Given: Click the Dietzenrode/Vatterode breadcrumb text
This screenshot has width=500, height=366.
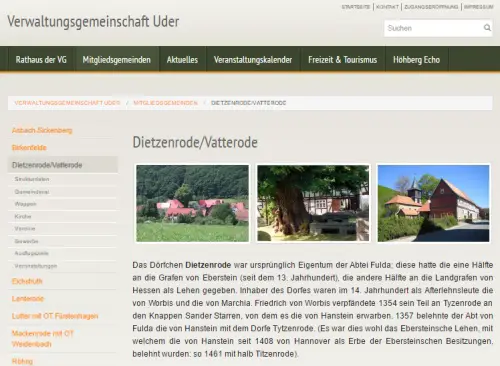Looking at the screenshot, I should pos(249,103).
